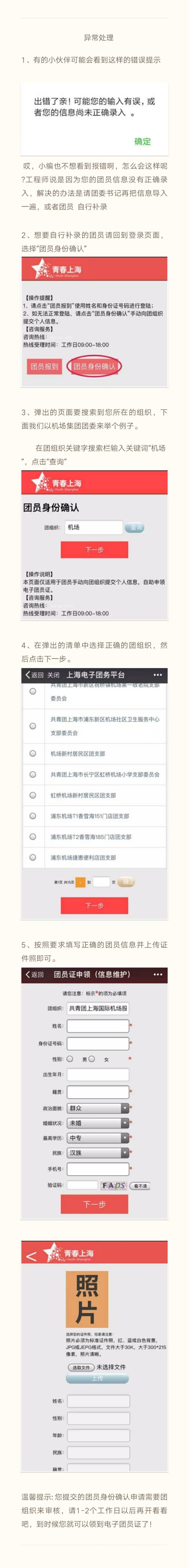Click the orange next-page arrow in pagination

click(80, 881)
